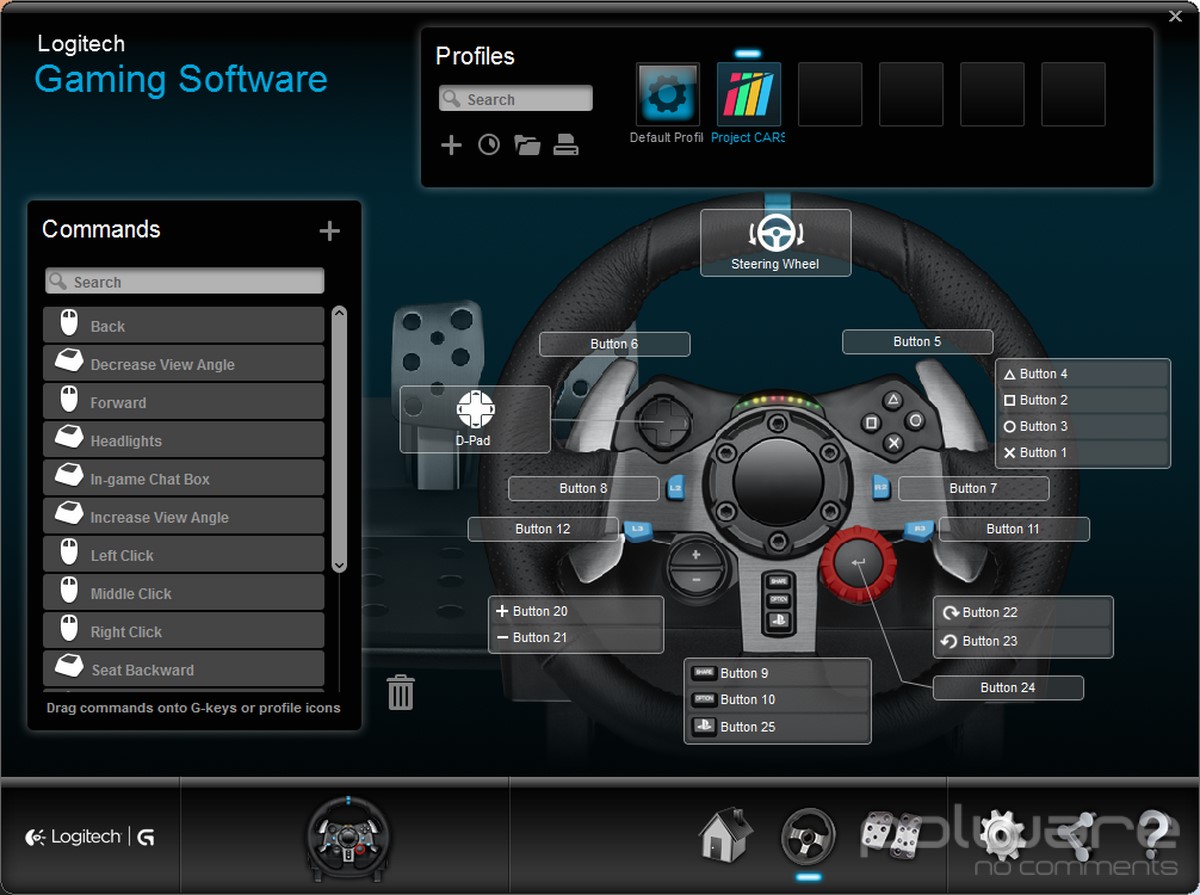This screenshot has width=1200, height=895.
Task: Select the PlayStation Button 25 entry
Action: pyautogui.click(x=777, y=727)
